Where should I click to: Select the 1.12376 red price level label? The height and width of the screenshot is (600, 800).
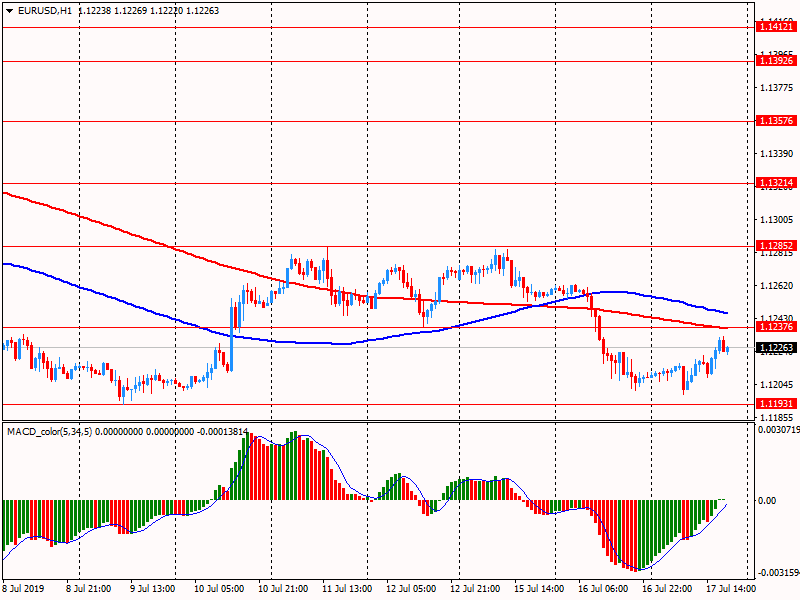tap(777, 327)
